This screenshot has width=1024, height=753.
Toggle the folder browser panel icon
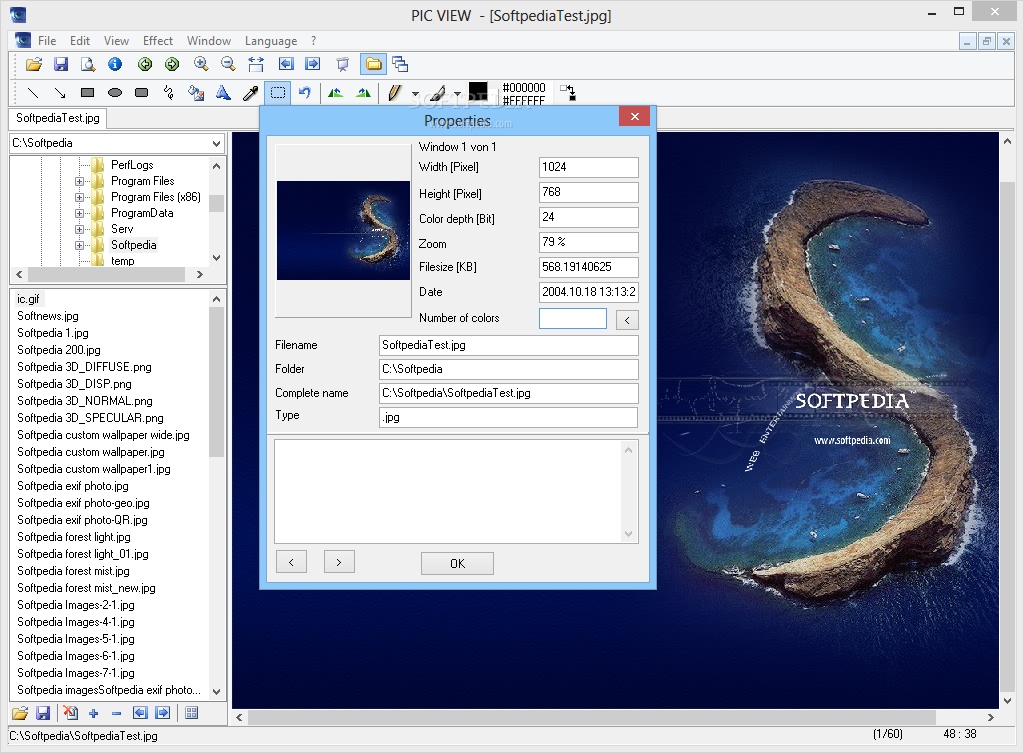(x=374, y=64)
